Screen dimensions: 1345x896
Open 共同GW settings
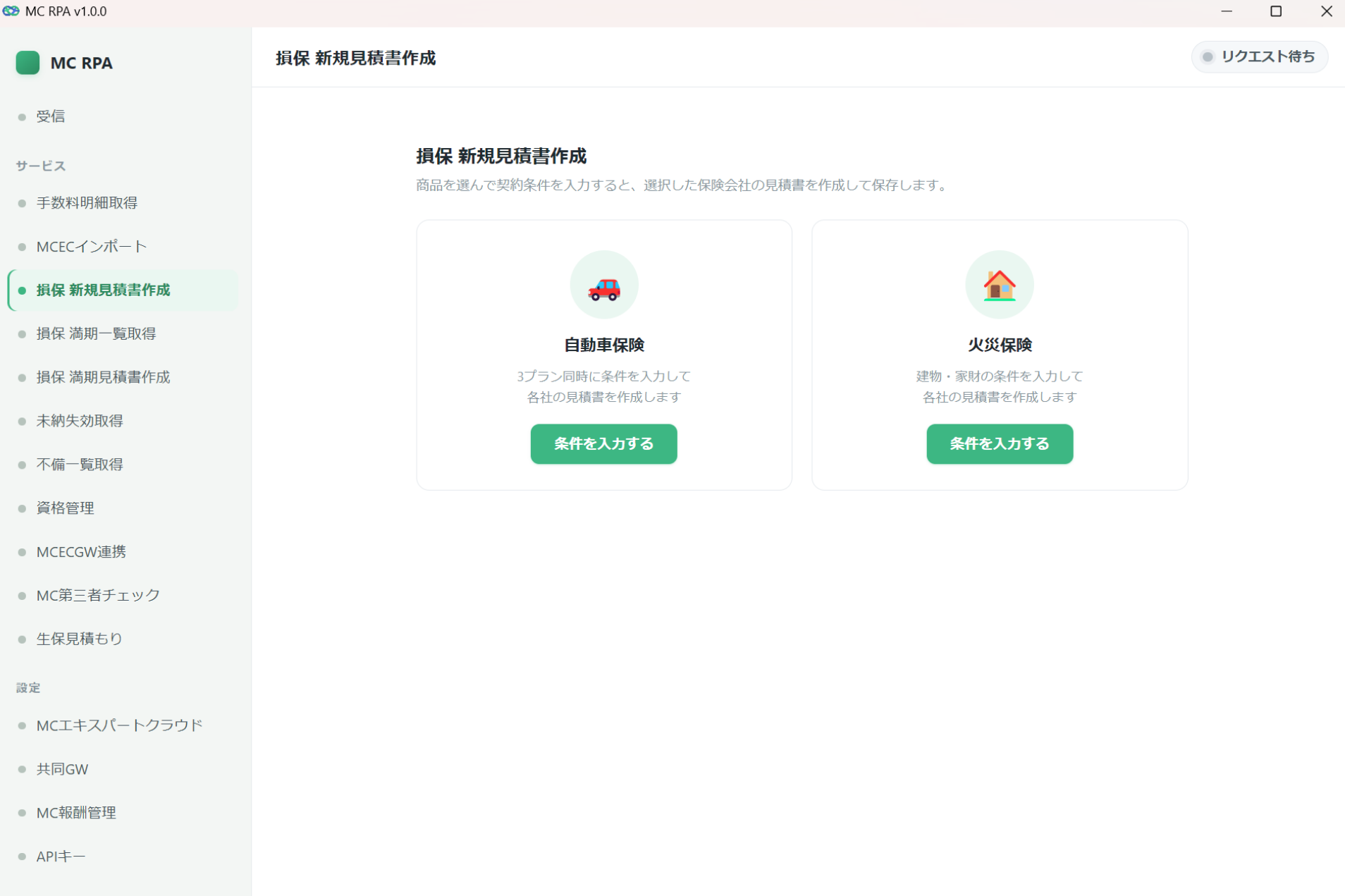click(123, 769)
